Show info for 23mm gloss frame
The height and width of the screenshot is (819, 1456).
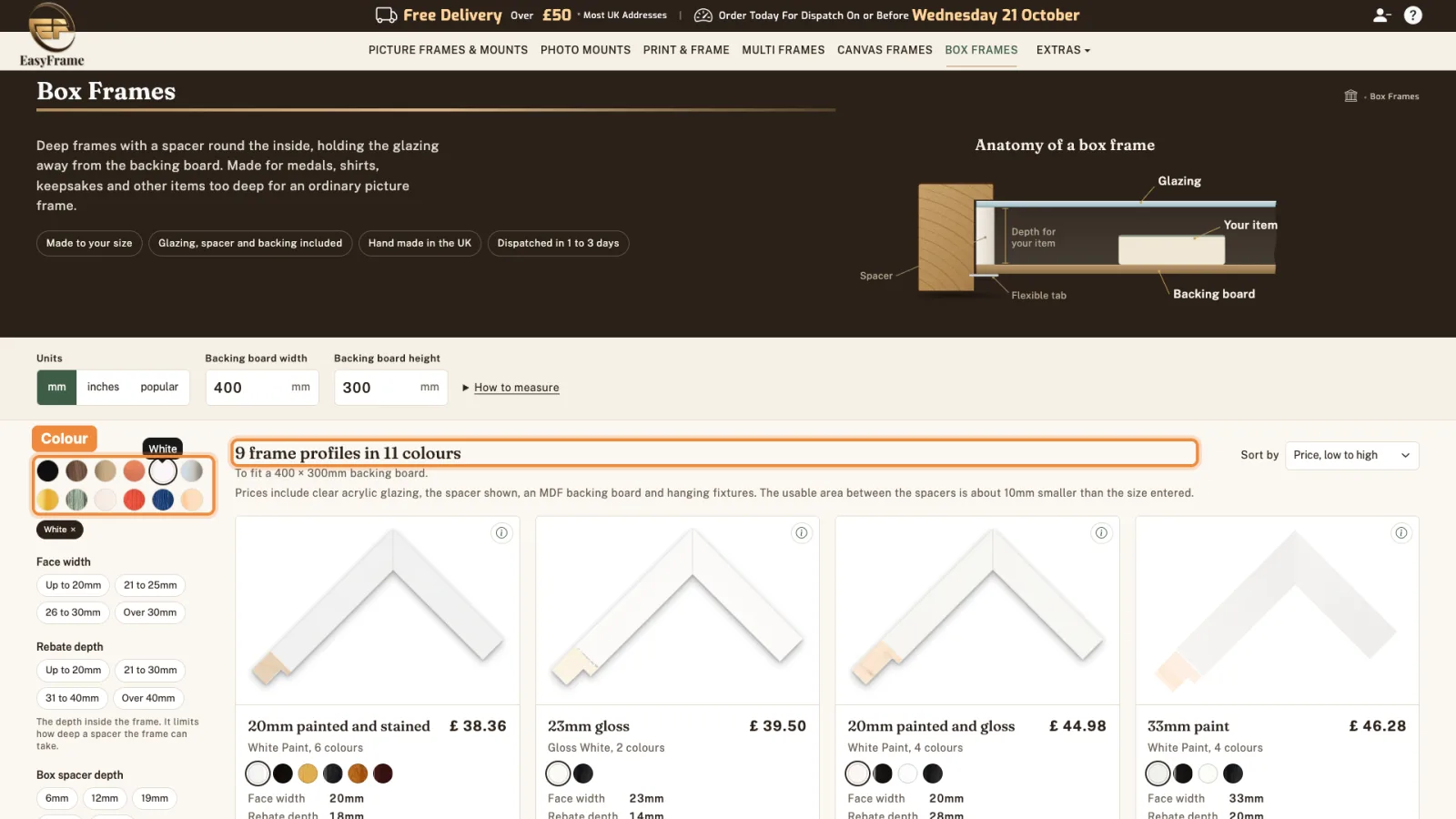point(802,533)
